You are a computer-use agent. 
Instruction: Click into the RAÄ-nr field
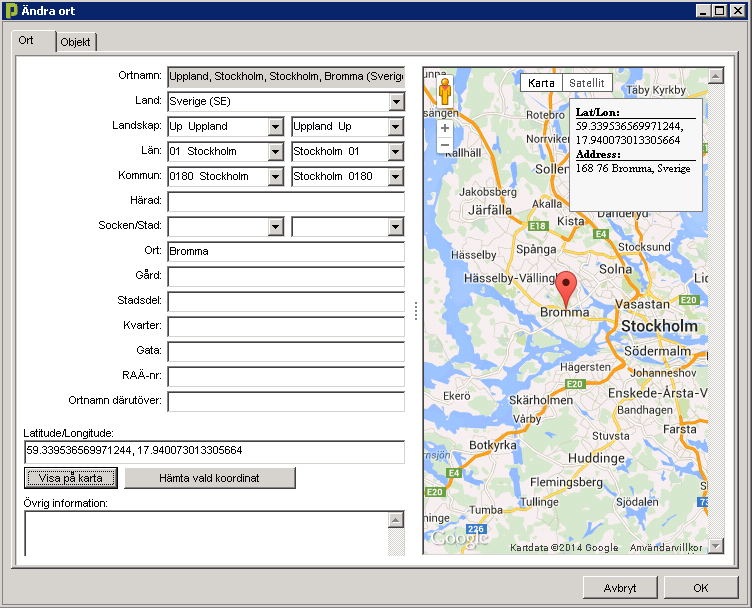(286, 376)
